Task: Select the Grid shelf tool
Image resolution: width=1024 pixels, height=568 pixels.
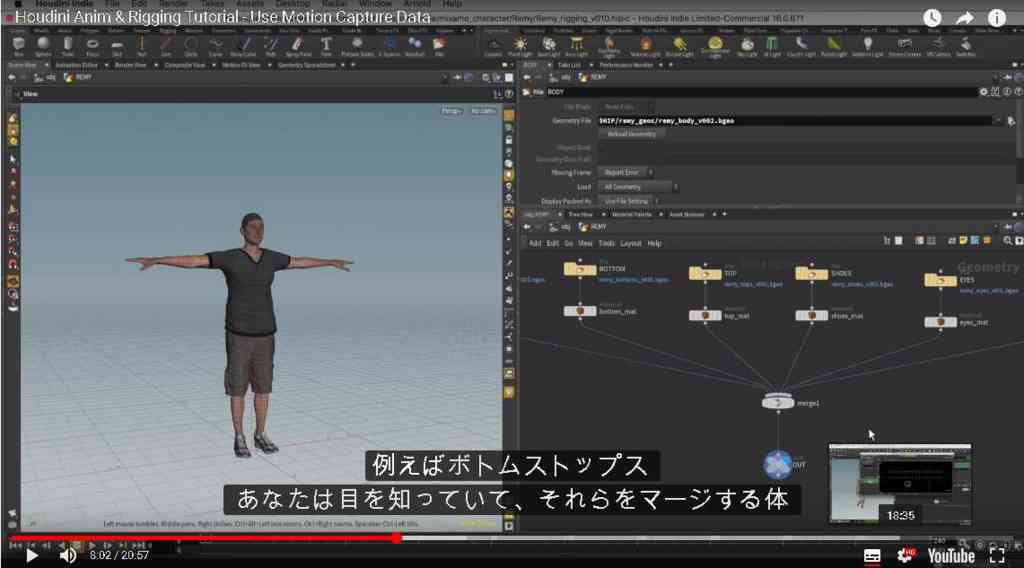Action: coord(117,45)
